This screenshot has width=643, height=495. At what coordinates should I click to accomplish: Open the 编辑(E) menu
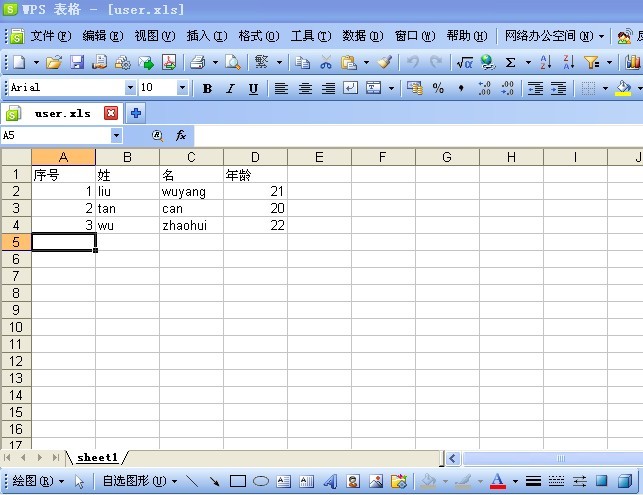click(103, 36)
